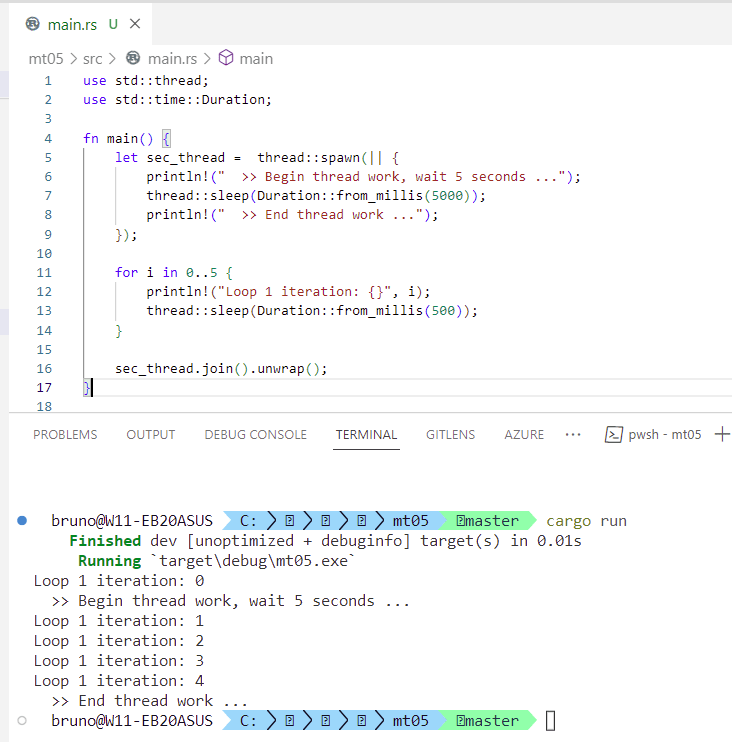Switch to GITLENS panel tab
The image size is (732, 742).
coord(450,434)
